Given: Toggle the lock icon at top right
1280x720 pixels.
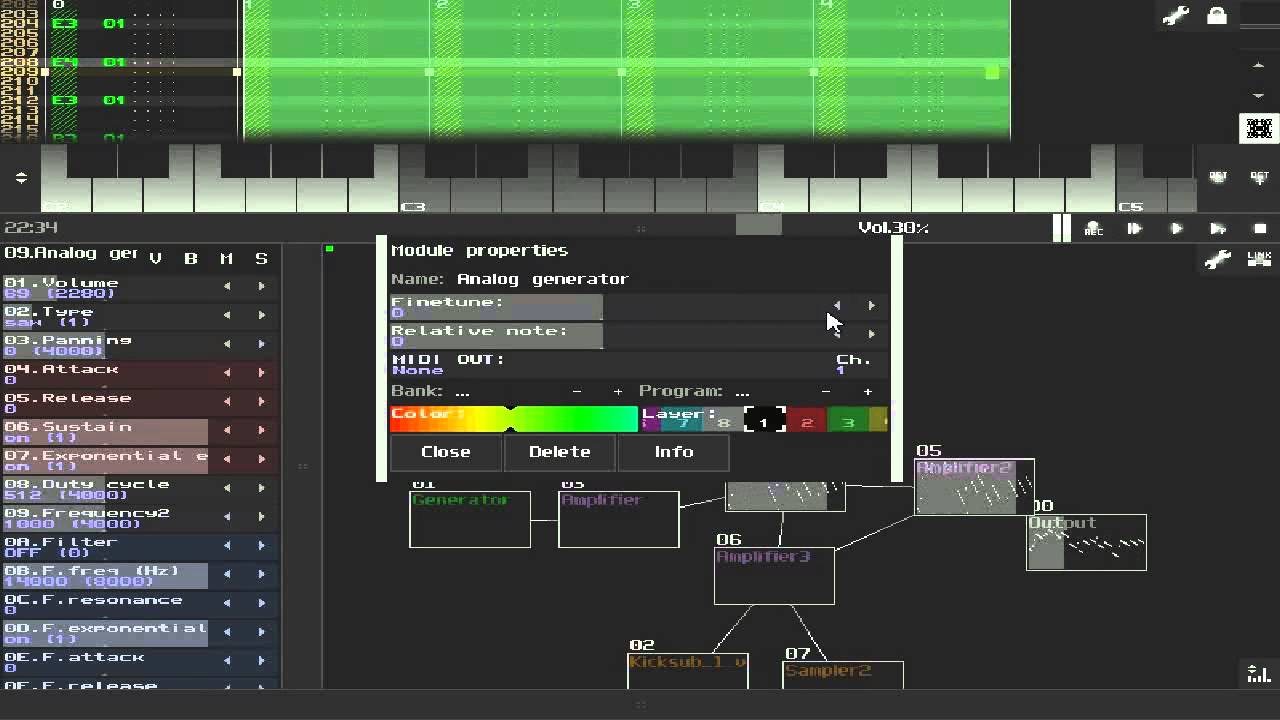Looking at the screenshot, I should click(x=1217, y=16).
